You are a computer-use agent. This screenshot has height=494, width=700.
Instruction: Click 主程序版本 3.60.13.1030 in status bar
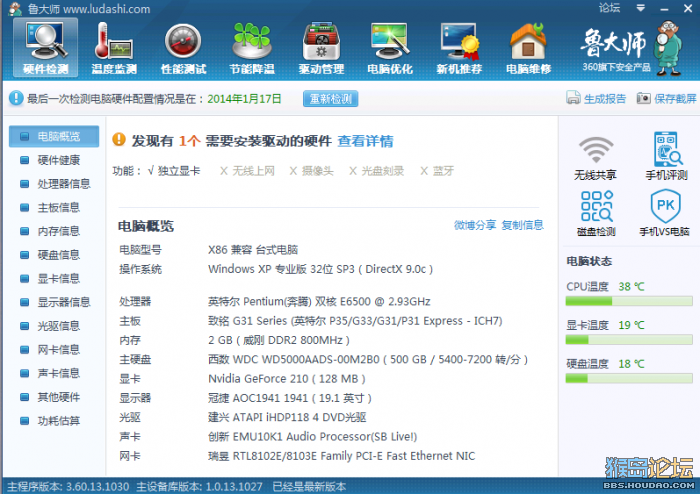(x=68, y=486)
